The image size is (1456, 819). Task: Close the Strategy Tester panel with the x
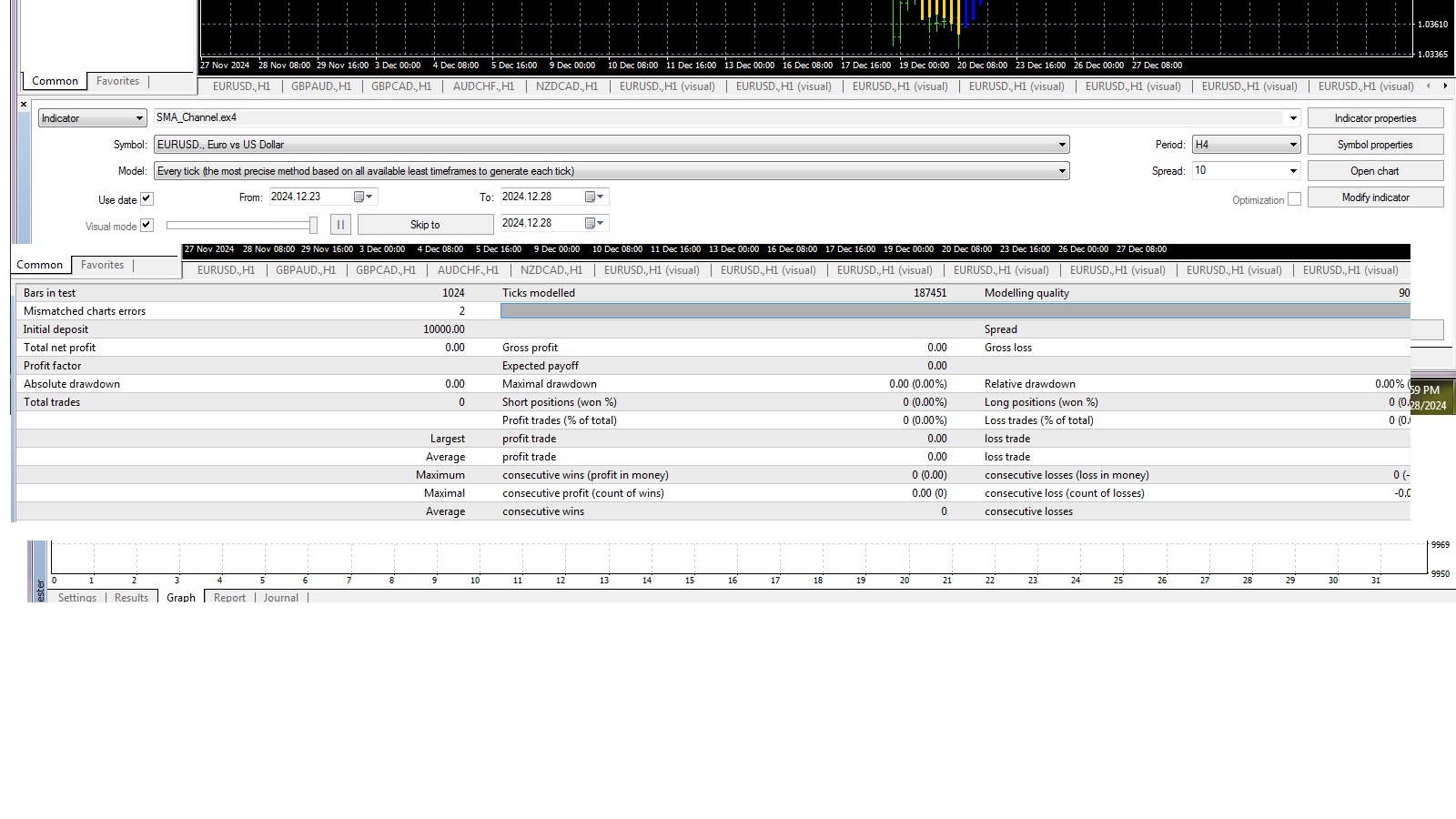[24, 105]
